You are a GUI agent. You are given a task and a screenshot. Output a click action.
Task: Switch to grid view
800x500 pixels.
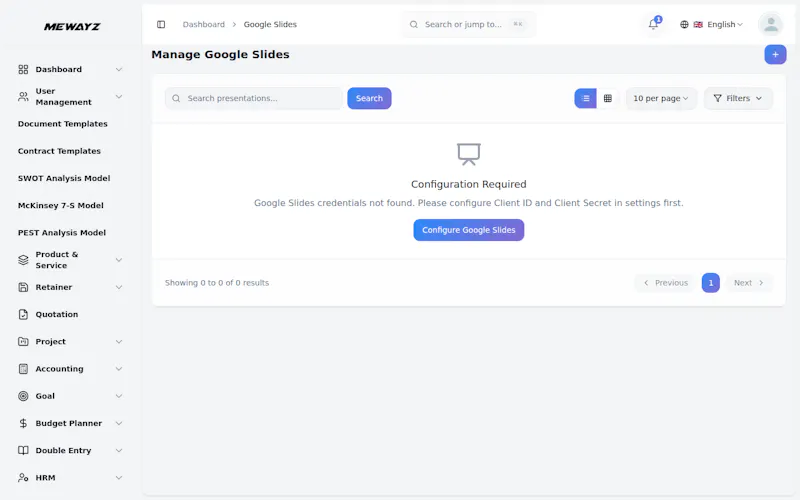(607, 98)
